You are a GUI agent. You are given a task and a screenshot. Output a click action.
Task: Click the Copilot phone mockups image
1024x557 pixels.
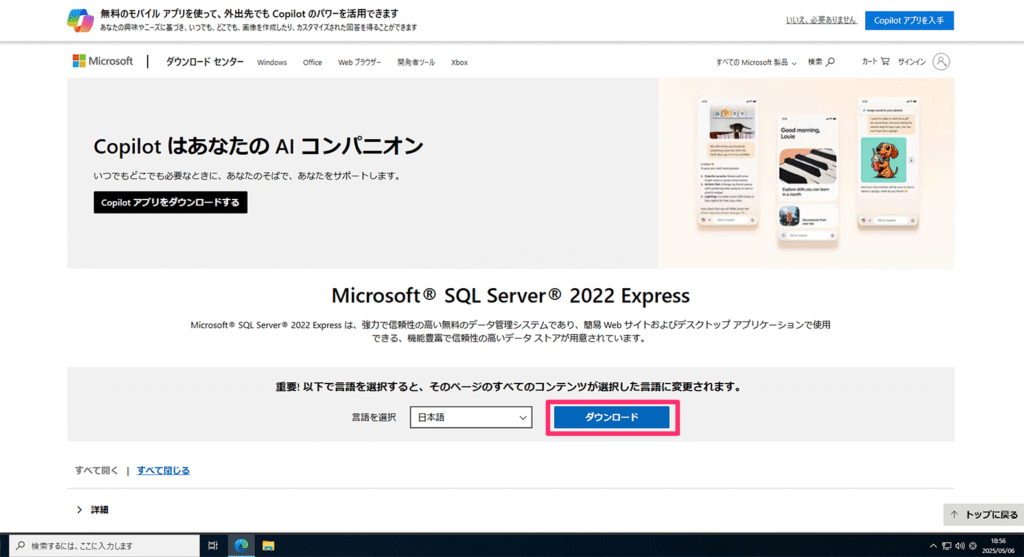pos(807,173)
